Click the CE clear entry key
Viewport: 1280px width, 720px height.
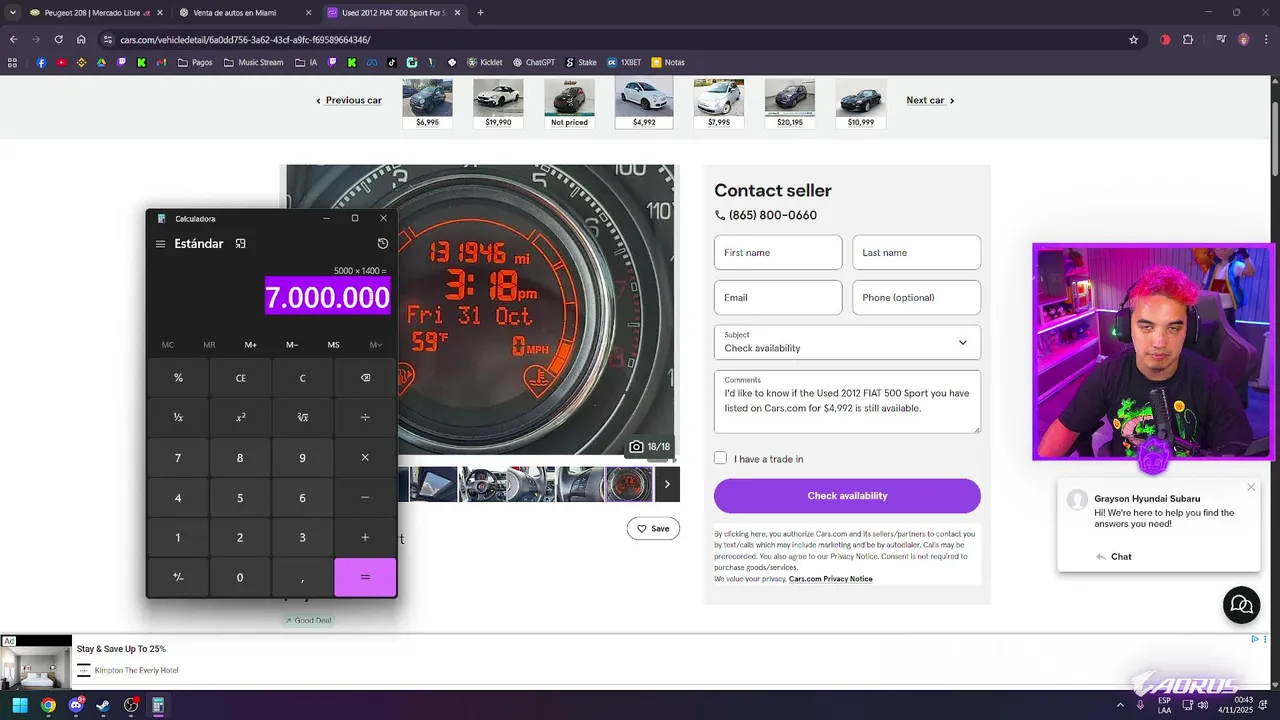(x=240, y=378)
